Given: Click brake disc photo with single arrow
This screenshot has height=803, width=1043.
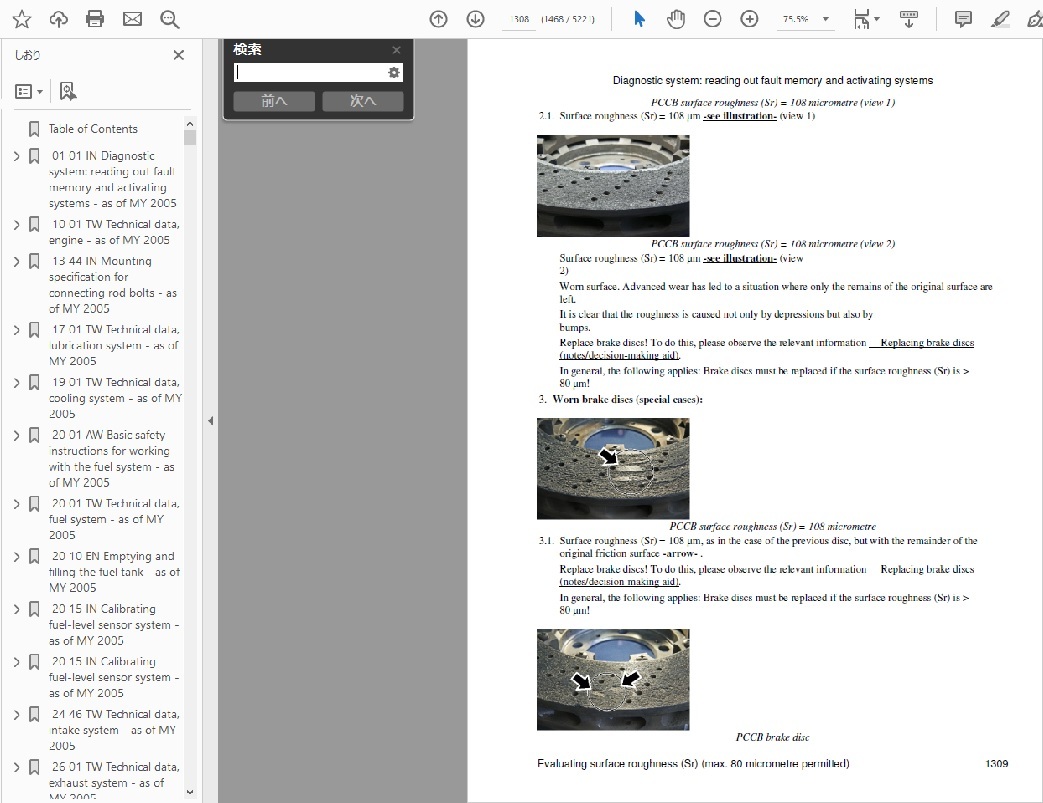Looking at the screenshot, I should pos(613,468).
